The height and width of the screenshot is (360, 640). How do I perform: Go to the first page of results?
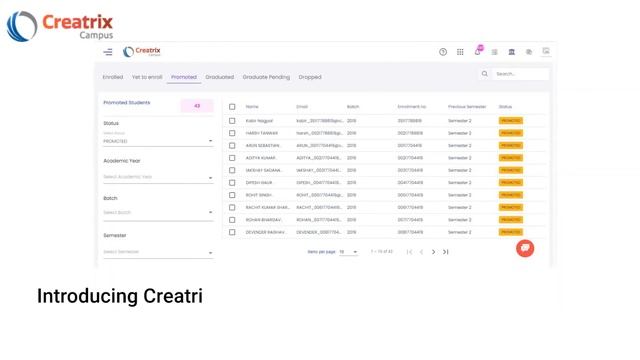[x=409, y=252]
